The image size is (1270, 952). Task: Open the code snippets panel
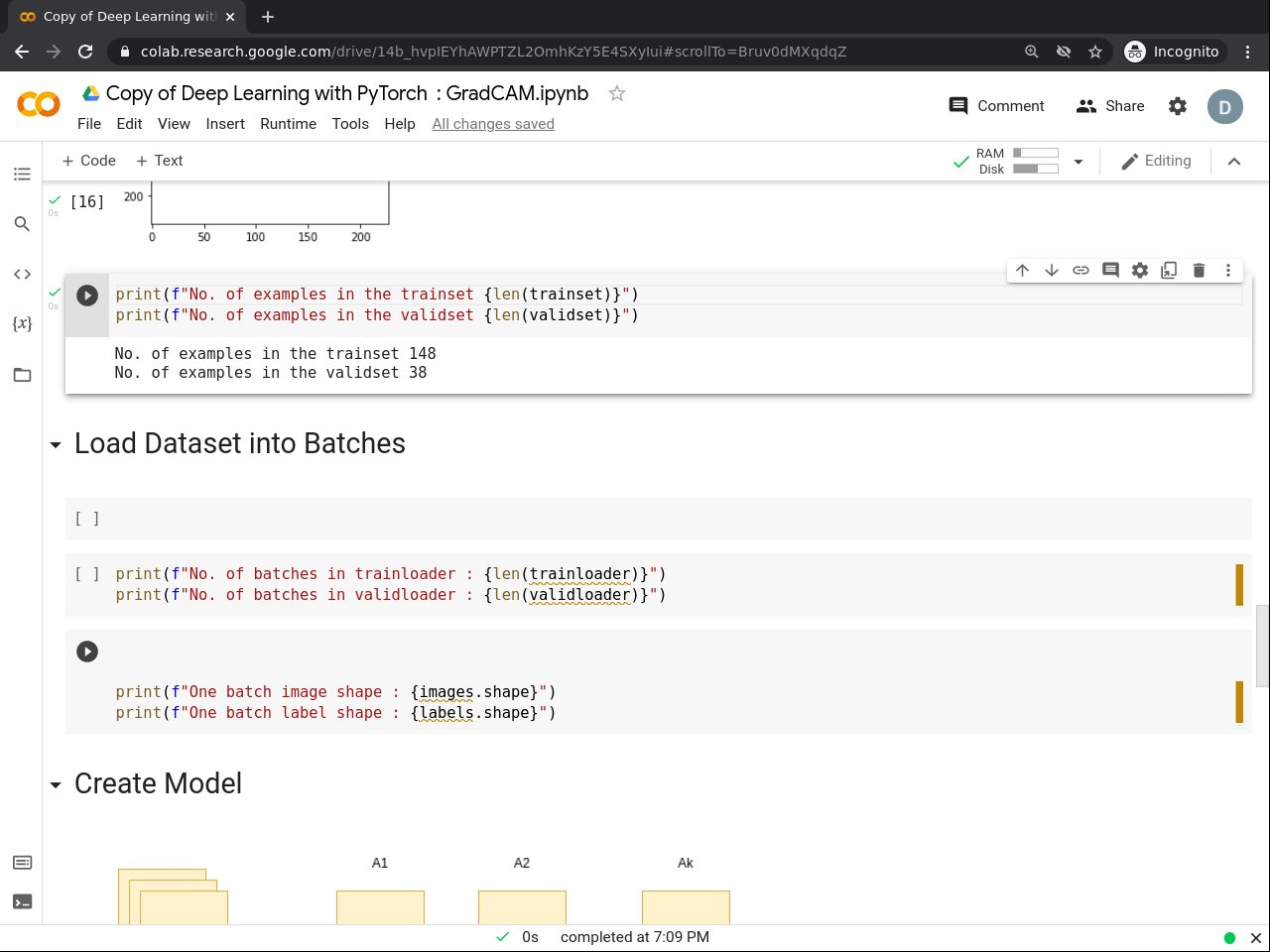click(x=22, y=274)
